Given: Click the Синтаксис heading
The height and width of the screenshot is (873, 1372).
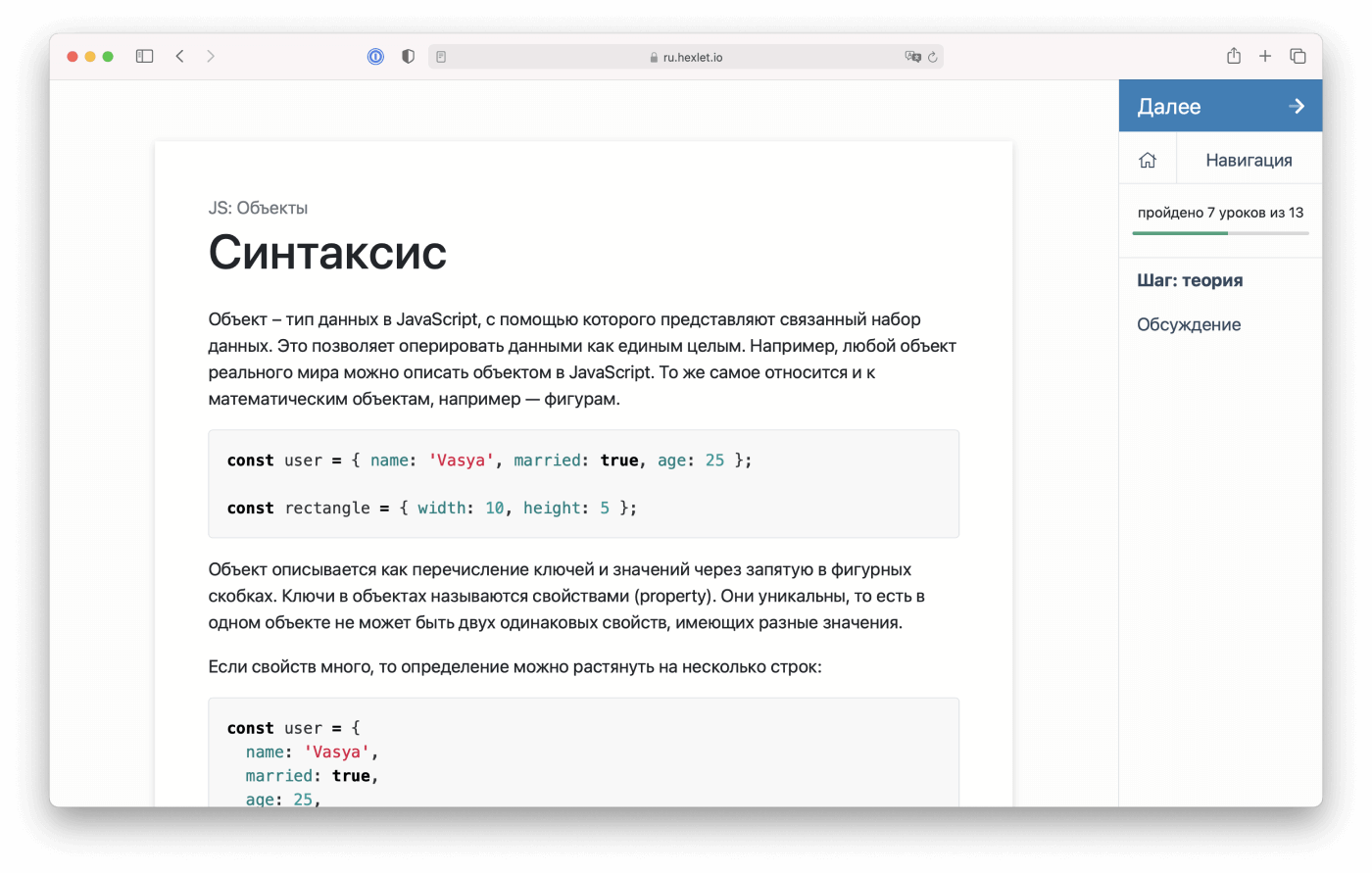Looking at the screenshot, I should click(327, 252).
